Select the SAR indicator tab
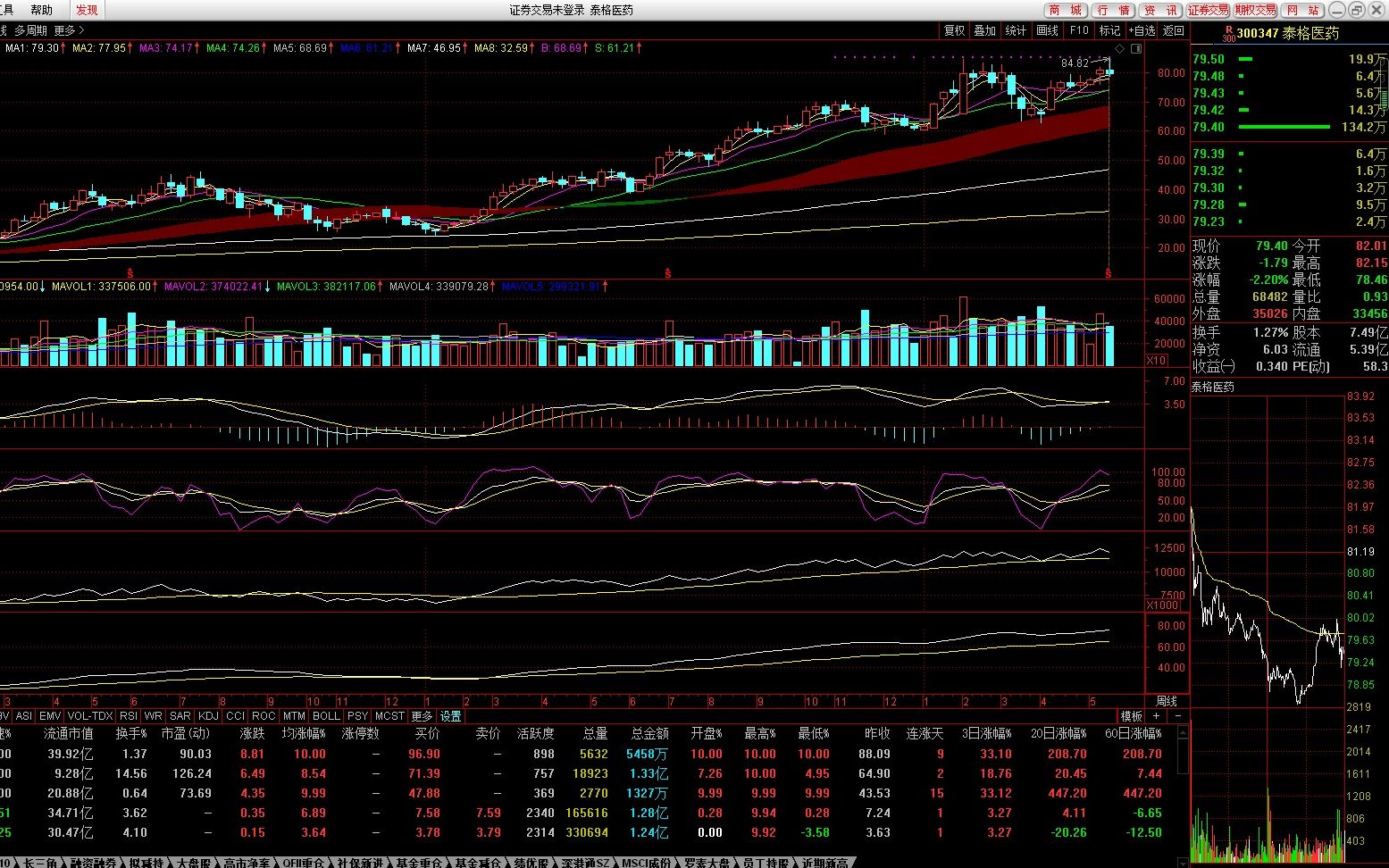 point(180,716)
